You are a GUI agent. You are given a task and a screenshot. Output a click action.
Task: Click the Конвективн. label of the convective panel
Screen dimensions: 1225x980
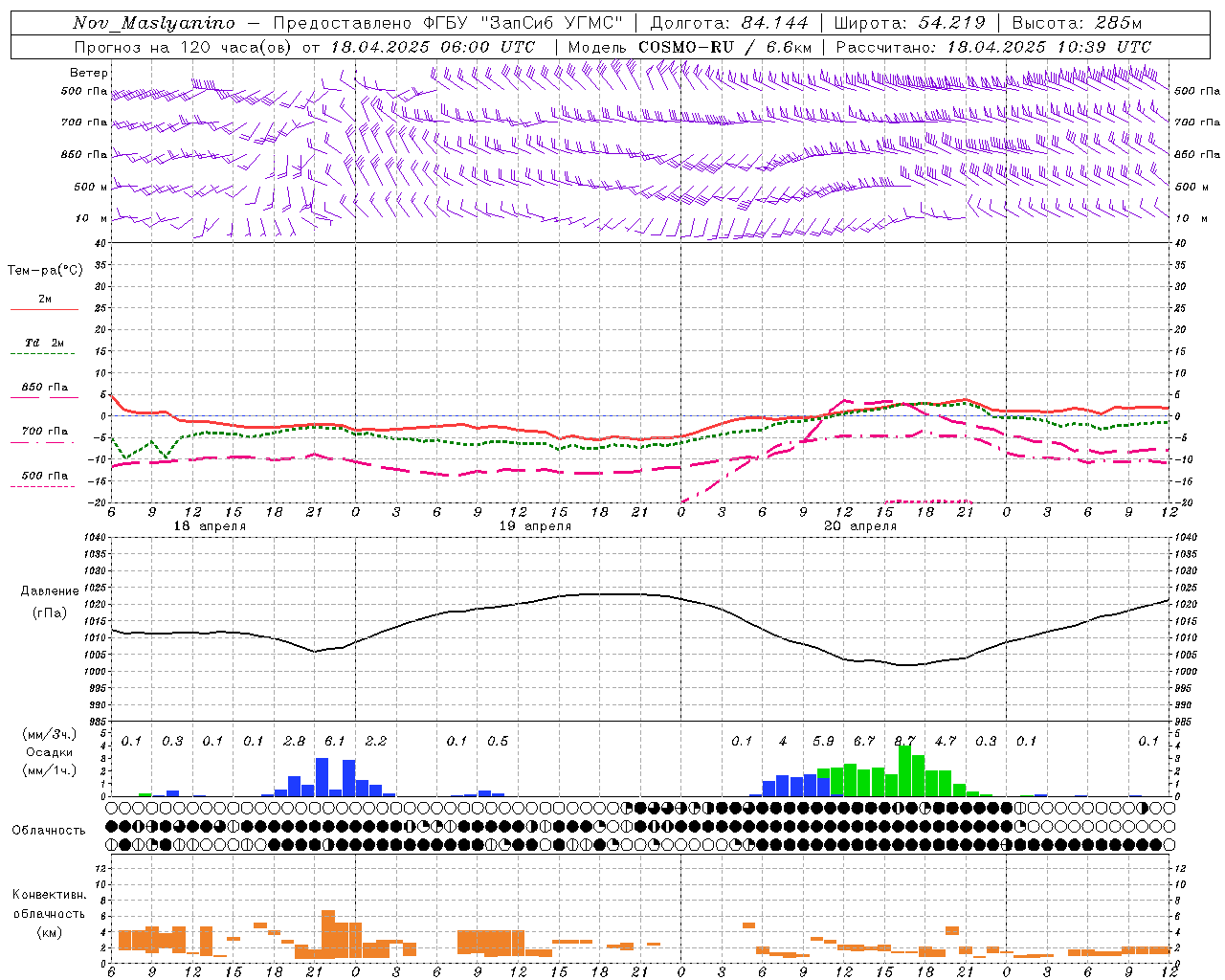tap(49, 895)
